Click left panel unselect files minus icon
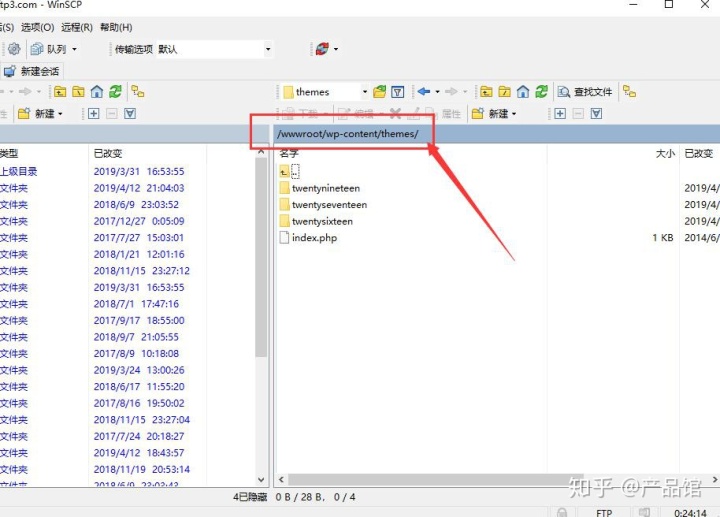Image resolution: width=720 pixels, height=517 pixels. click(112, 113)
